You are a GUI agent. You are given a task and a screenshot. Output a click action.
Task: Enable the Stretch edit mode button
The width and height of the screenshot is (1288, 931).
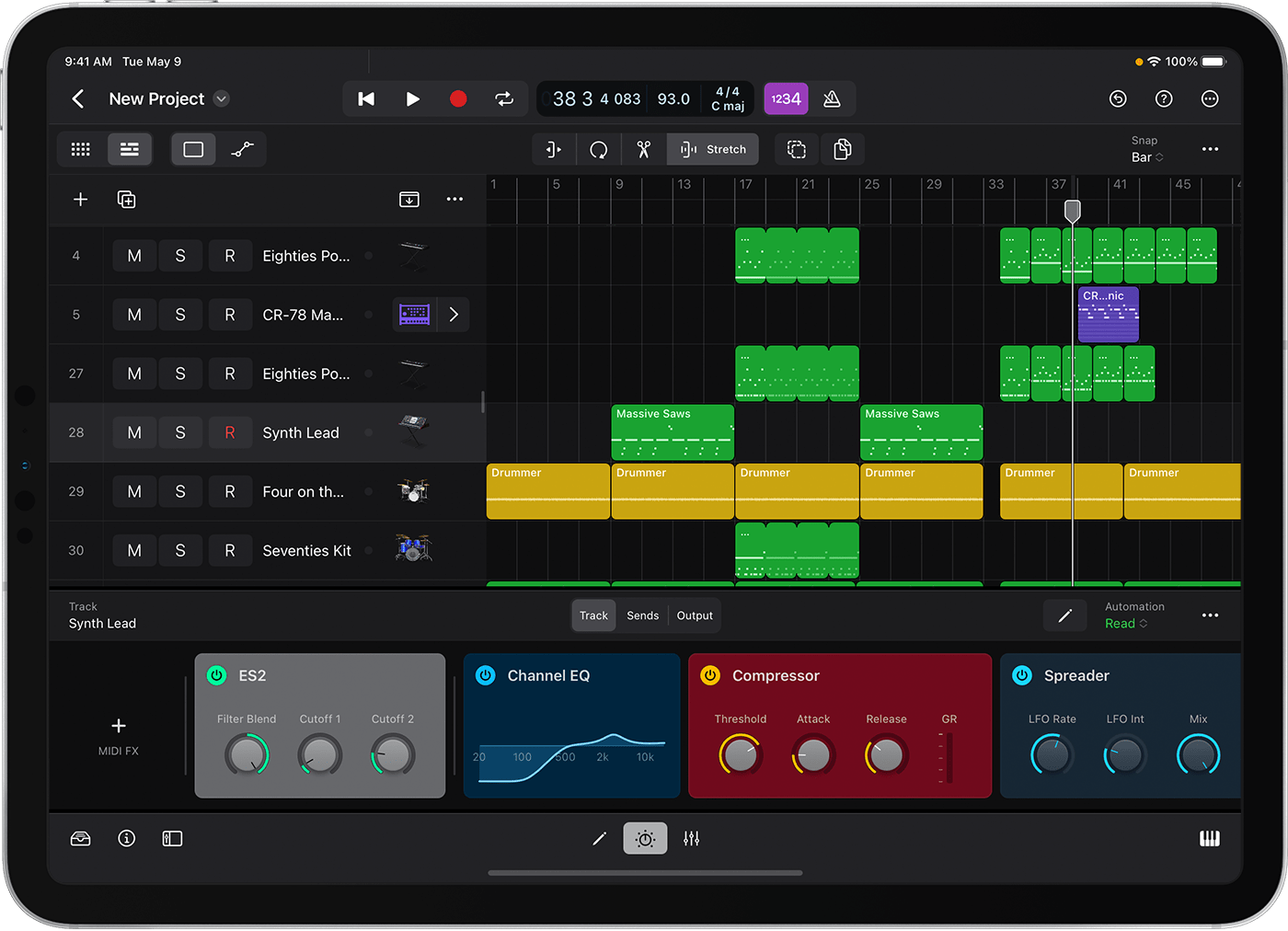pyautogui.click(x=712, y=148)
